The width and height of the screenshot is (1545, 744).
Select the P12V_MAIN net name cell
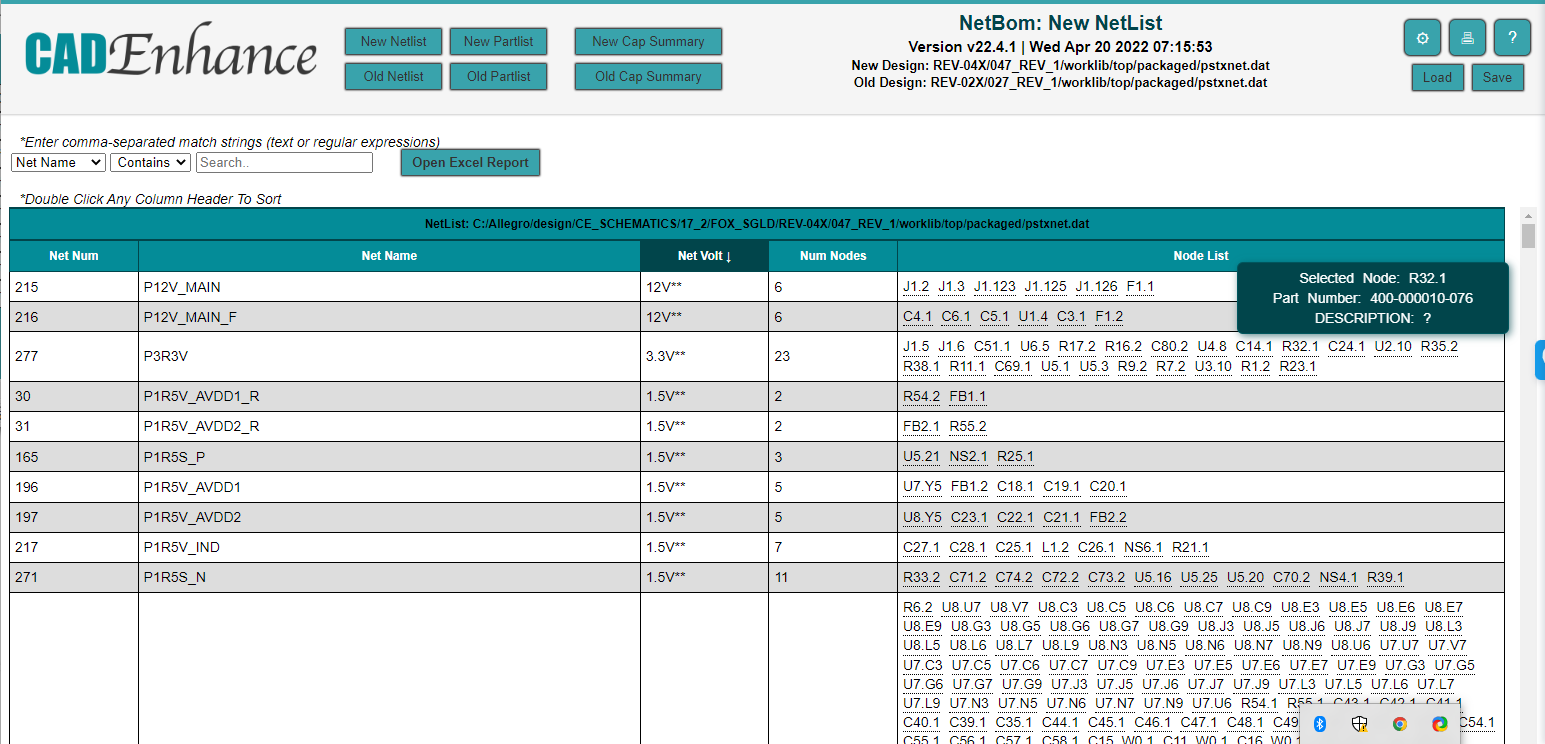click(x=389, y=287)
